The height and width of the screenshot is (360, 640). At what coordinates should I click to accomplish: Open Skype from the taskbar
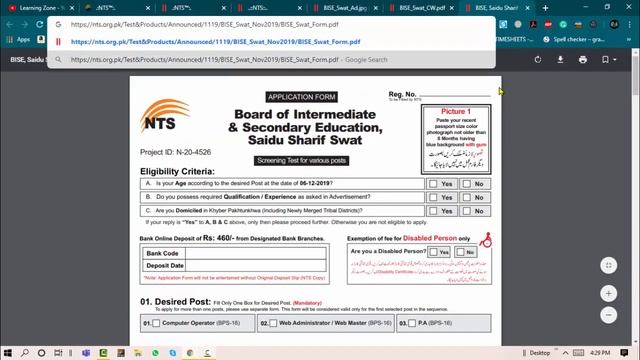(173, 353)
